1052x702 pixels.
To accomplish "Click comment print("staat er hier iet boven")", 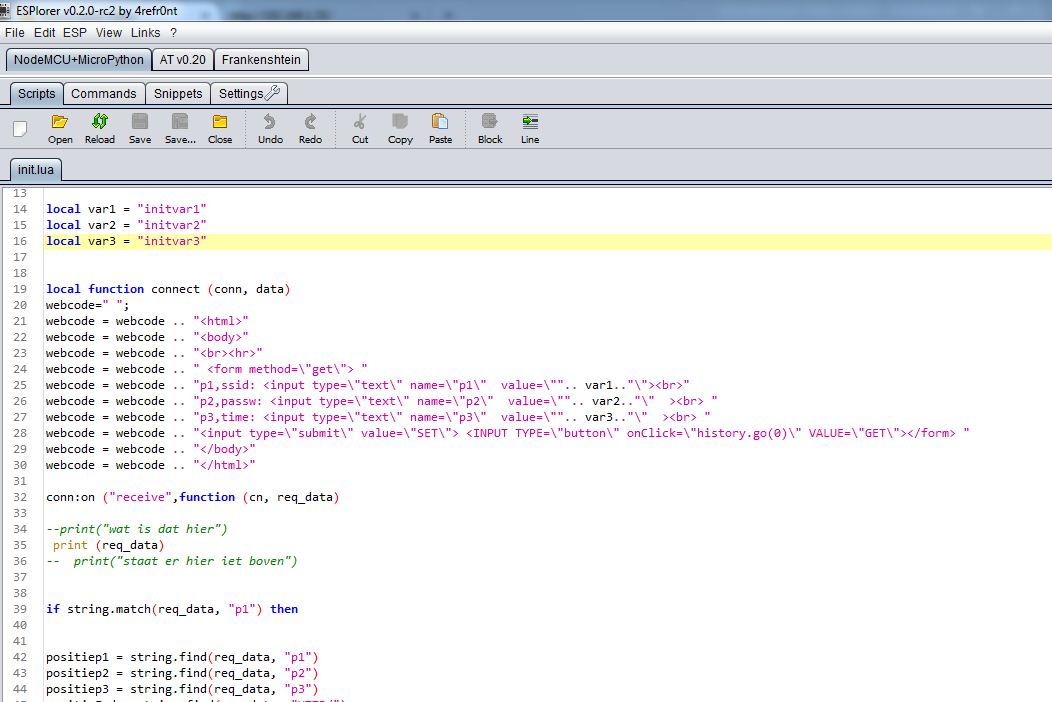I will point(172,561).
